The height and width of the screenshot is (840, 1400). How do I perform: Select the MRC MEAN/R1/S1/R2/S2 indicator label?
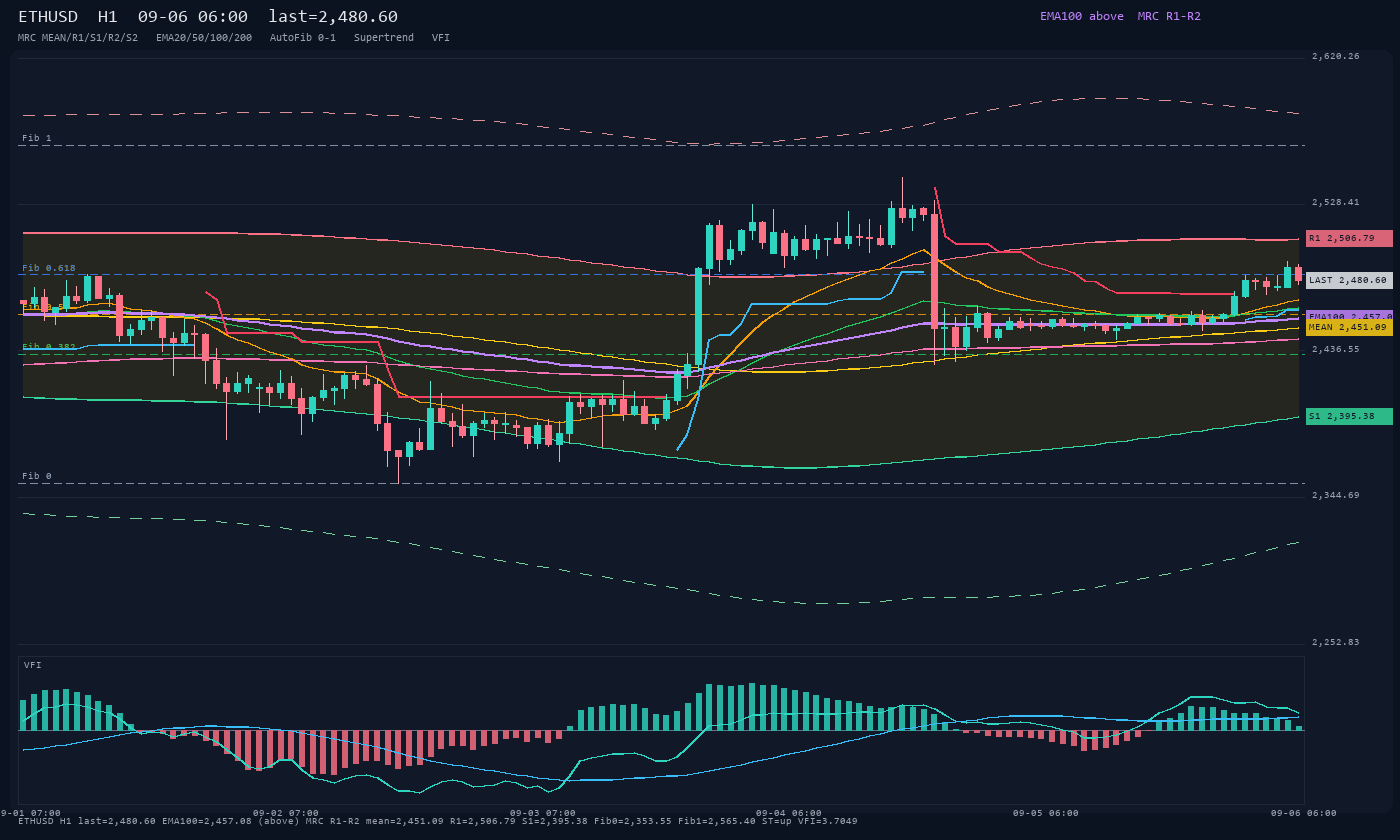(x=78, y=38)
